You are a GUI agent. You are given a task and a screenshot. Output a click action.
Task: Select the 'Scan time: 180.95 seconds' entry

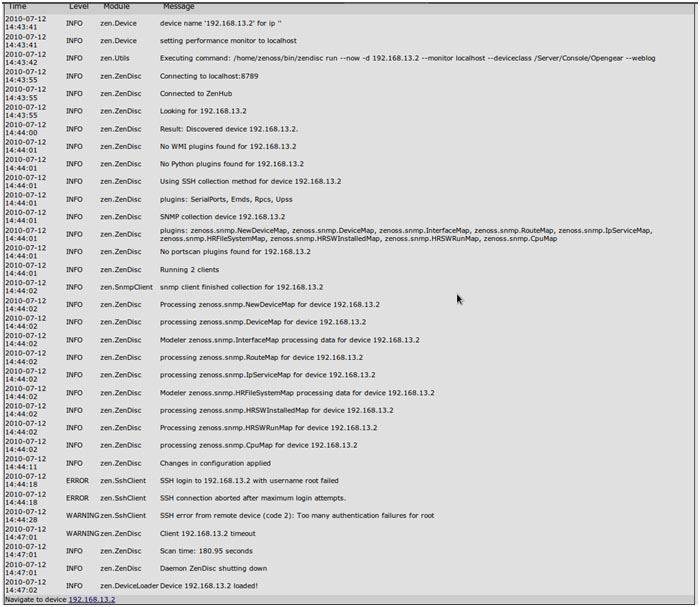[206, 551]
